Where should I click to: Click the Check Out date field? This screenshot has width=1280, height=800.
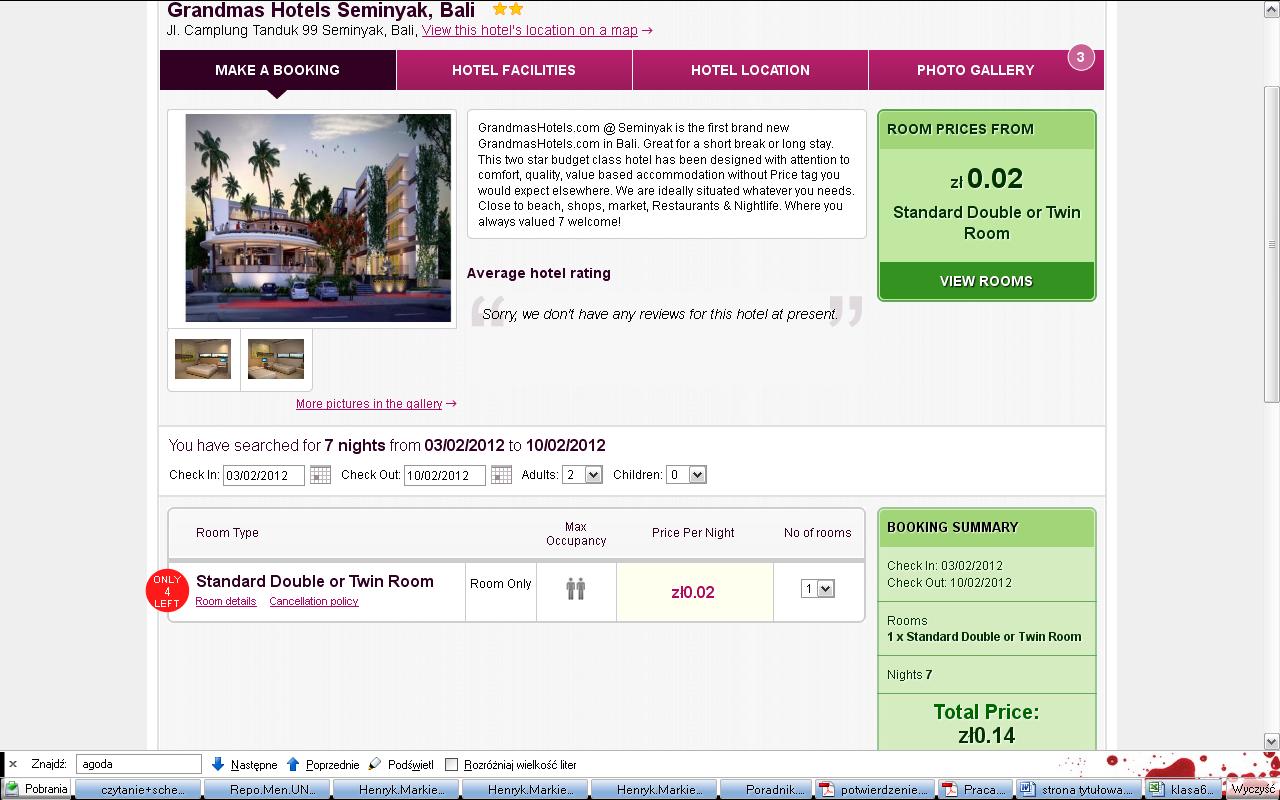[445, 475]
